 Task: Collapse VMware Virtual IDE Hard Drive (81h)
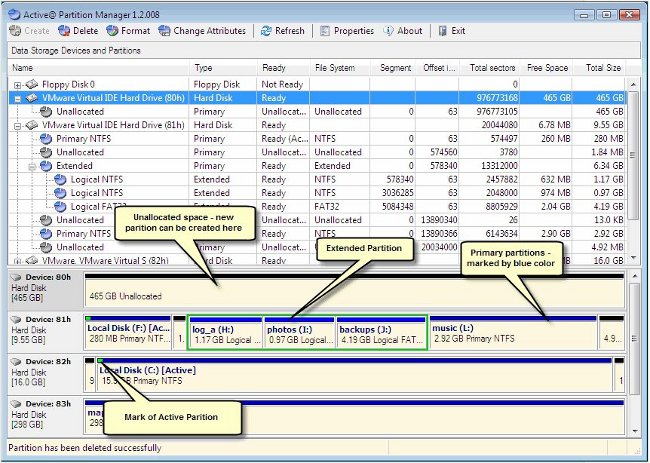tap(17, 125)
